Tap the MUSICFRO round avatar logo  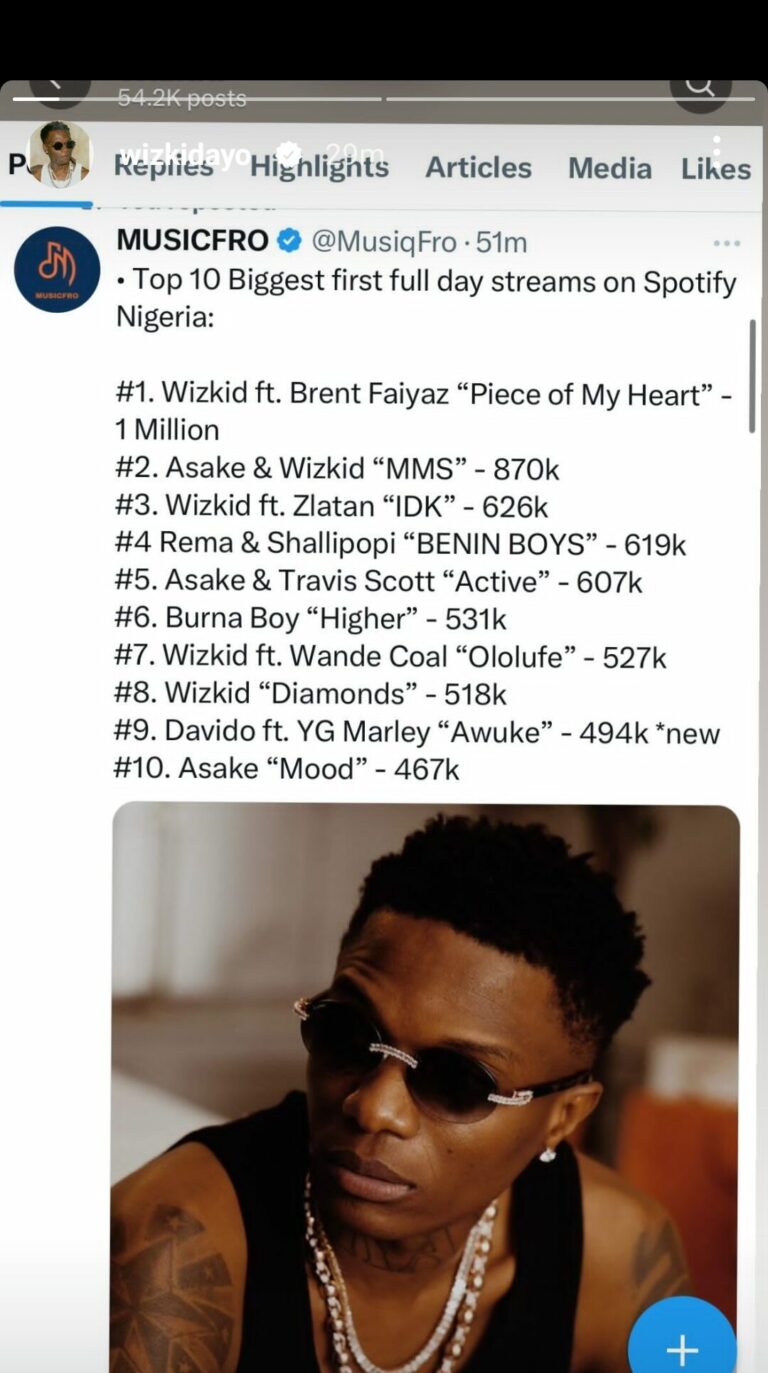pyautogui.click(x=57, y=269)
